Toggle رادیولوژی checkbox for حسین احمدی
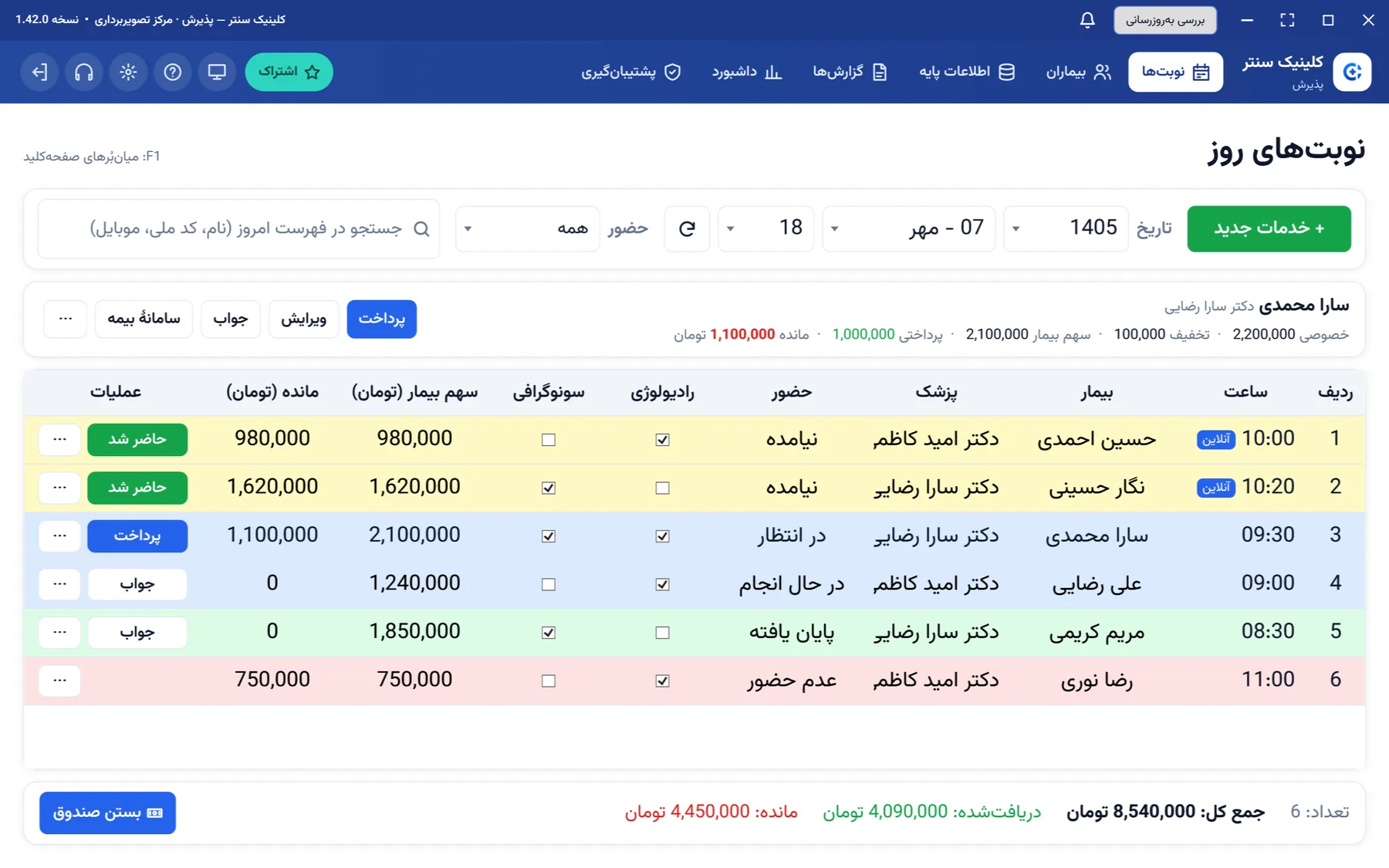Image resolution: width=1389 pixels, height=868 pixels. (x=662, y=440)
